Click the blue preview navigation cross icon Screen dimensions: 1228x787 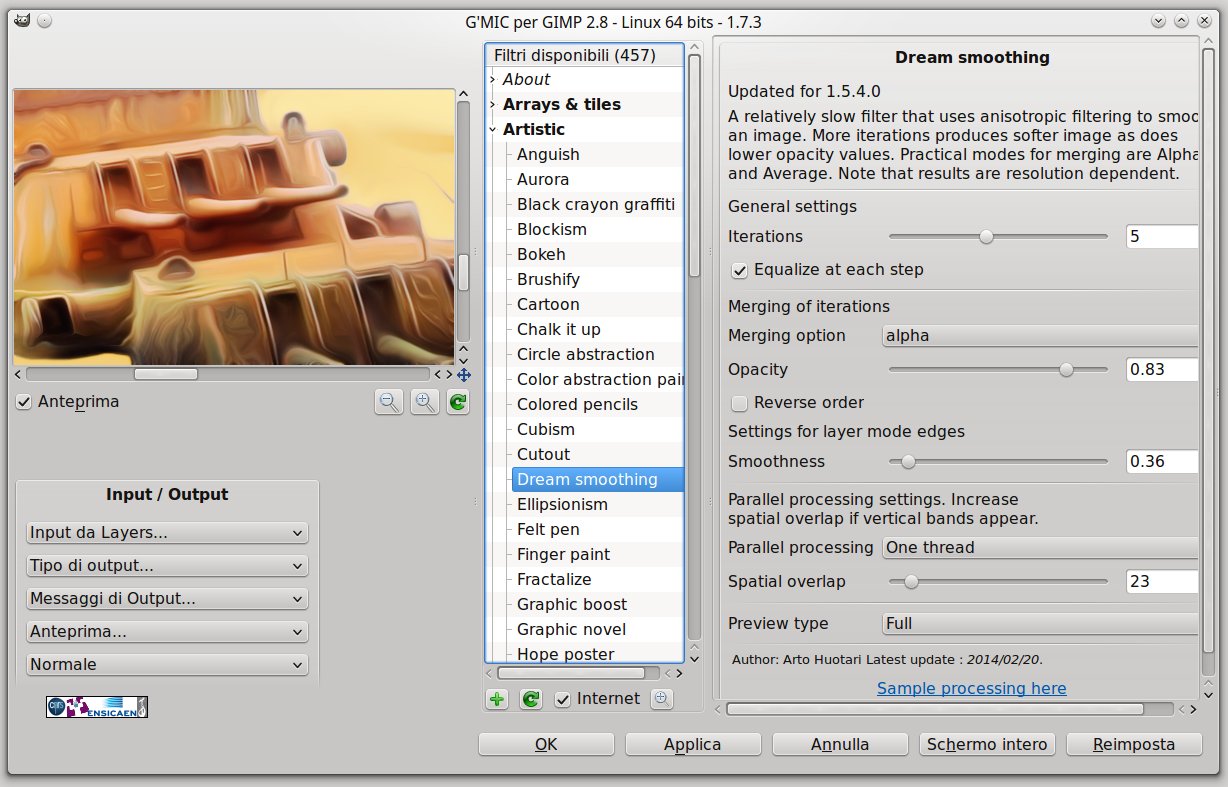(x=464, y=374)
